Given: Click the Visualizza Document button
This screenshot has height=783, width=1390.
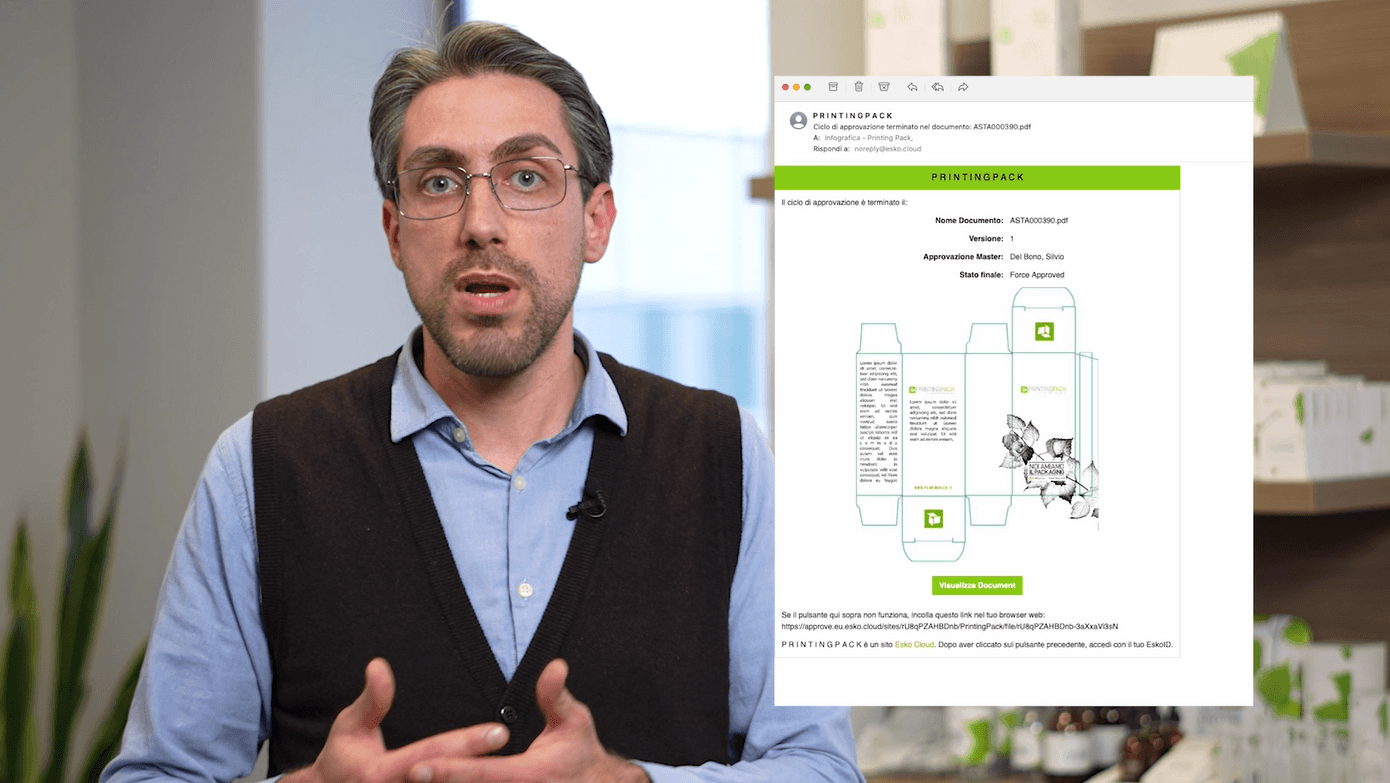Looking at the screenshot, I should click(x=977, y=585).
